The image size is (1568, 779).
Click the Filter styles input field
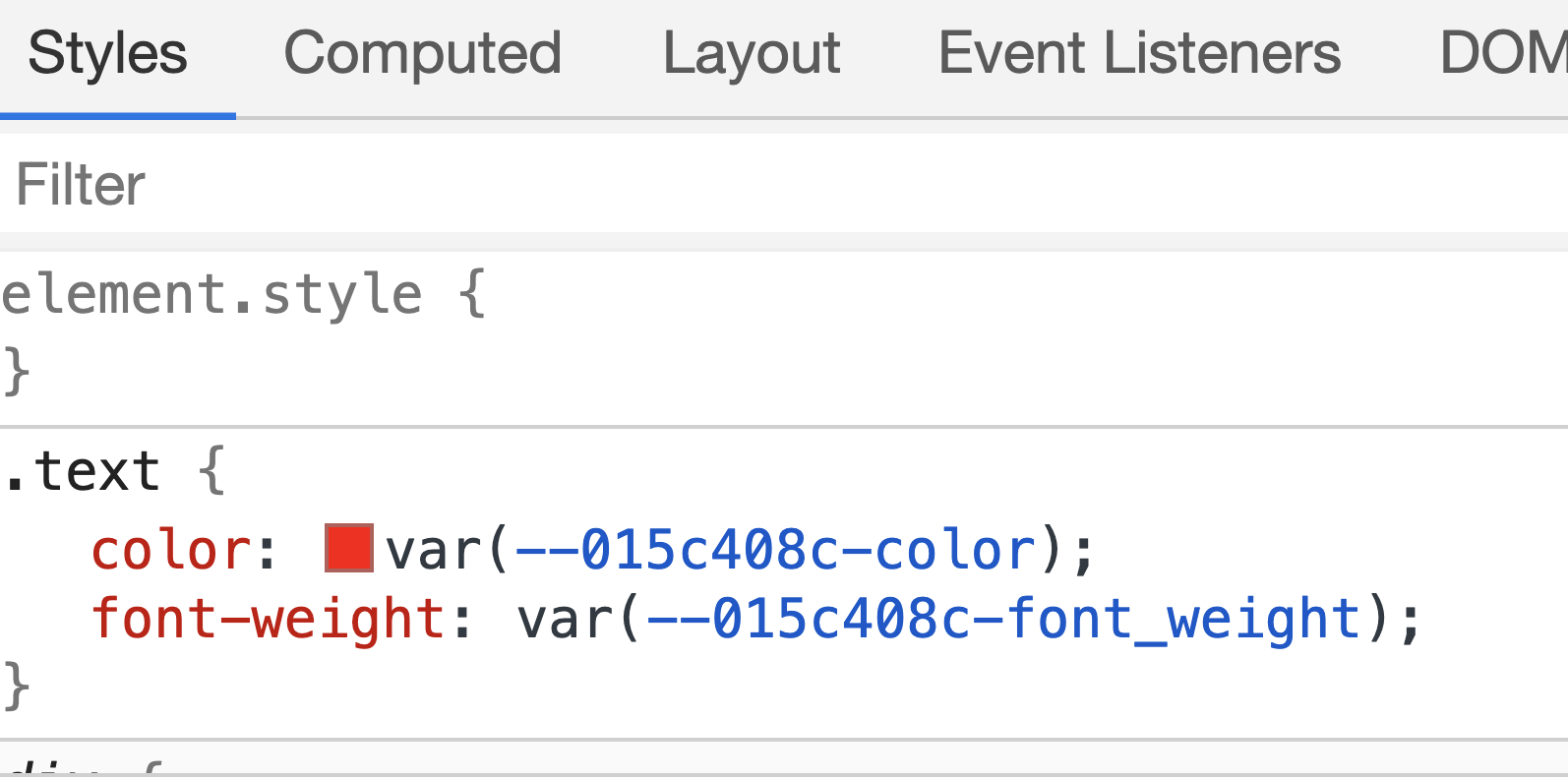[x=689, y=185]
